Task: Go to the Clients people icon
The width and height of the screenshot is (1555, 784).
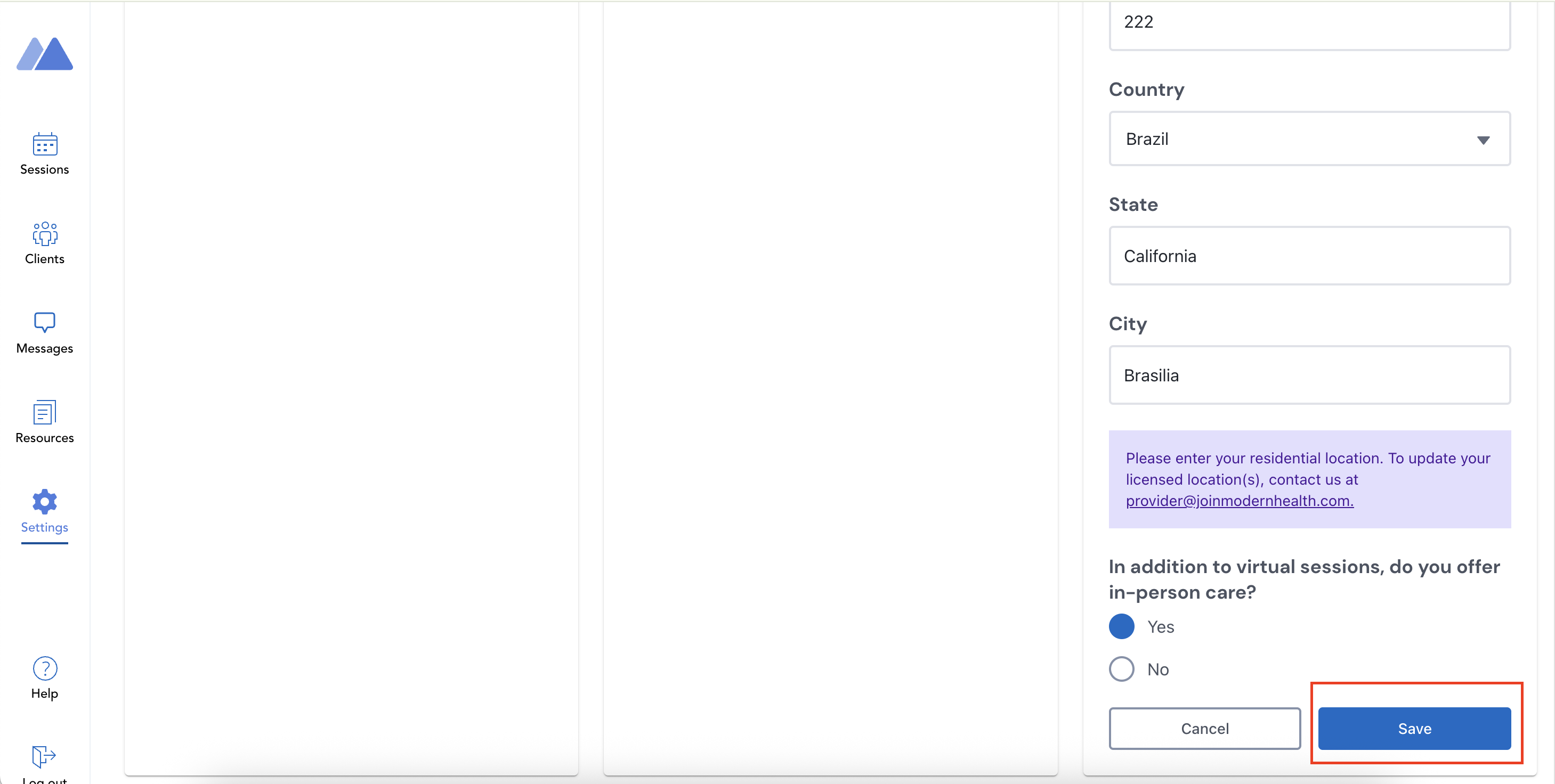Action: [x=45, y=234]
